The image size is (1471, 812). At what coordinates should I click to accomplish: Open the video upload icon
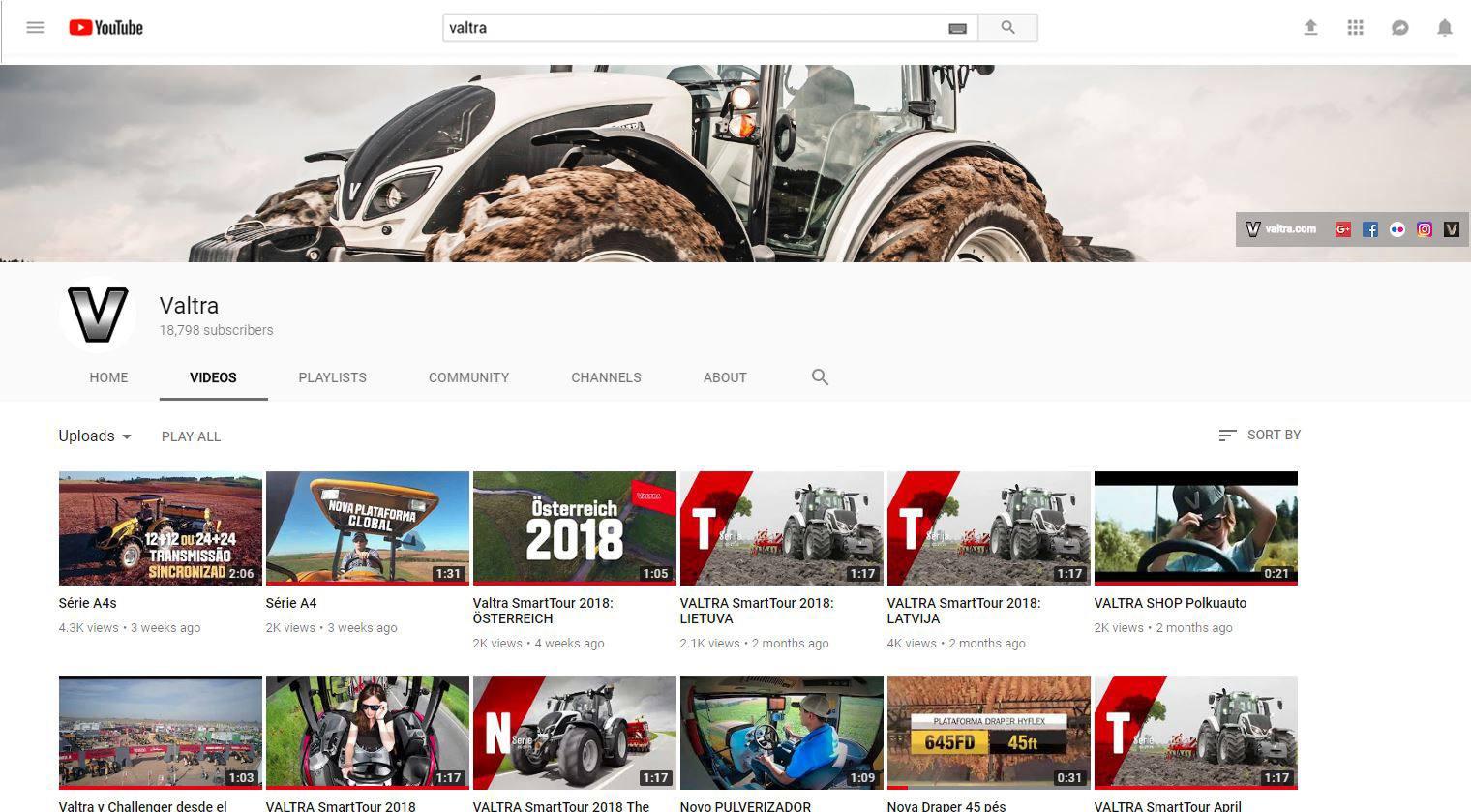pyautogui.click(x=1310, y=27)
